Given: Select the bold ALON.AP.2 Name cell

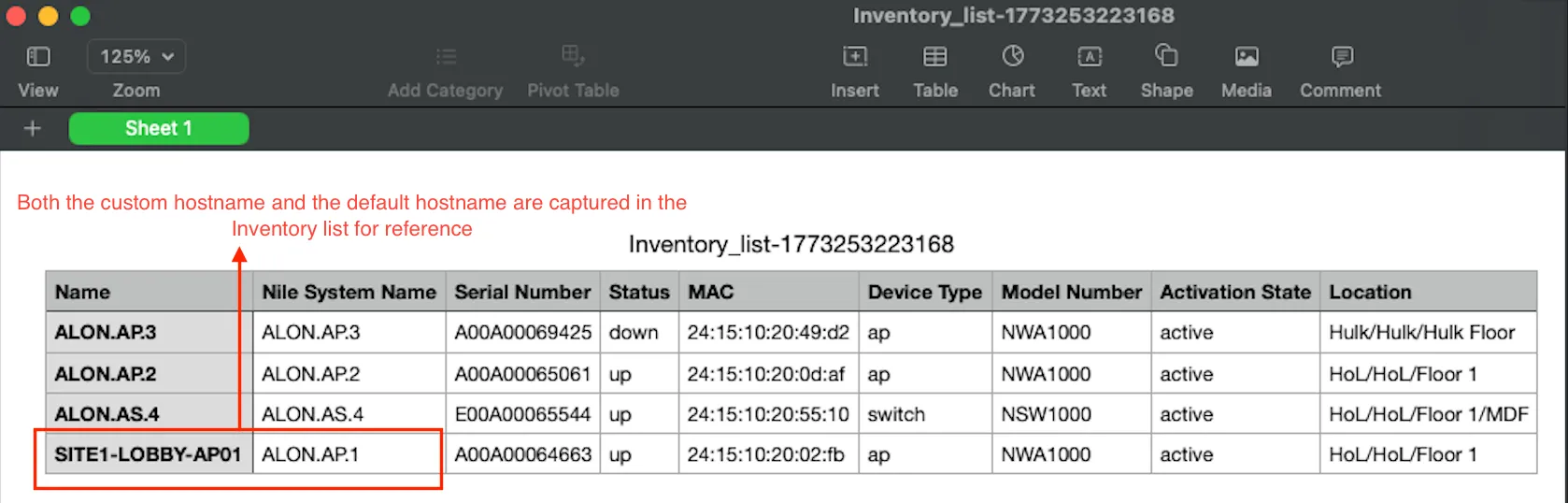Looking at the screenshot, I should 150,374.
